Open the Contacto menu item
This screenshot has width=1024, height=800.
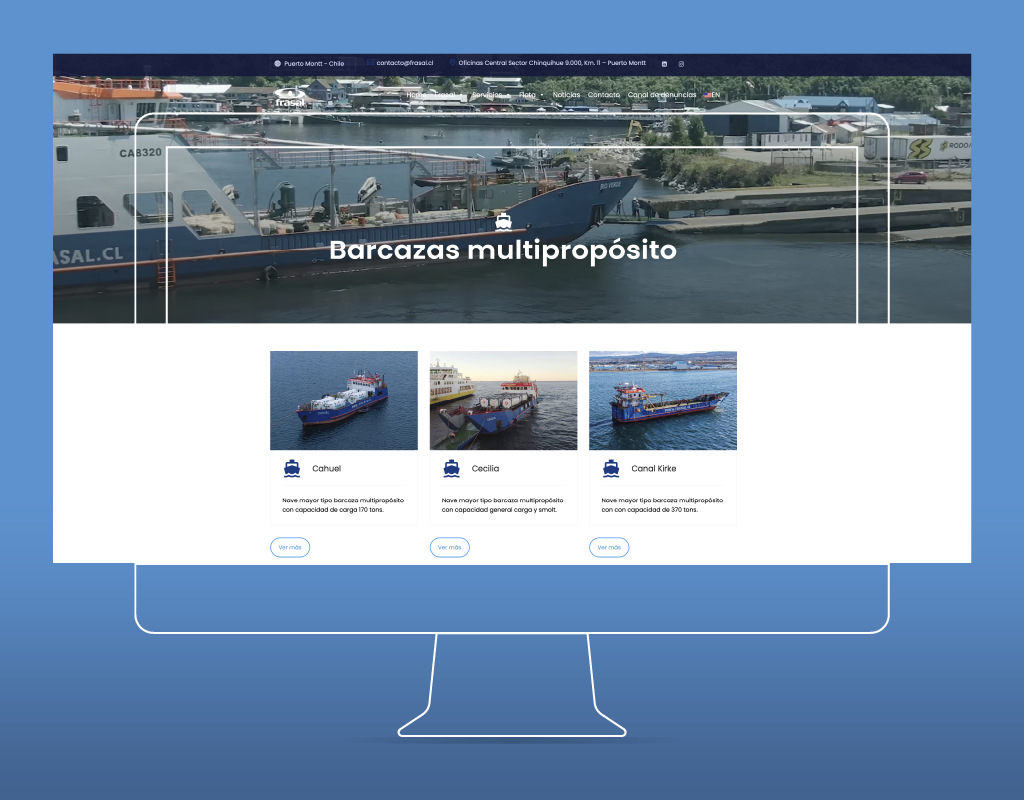604,95
